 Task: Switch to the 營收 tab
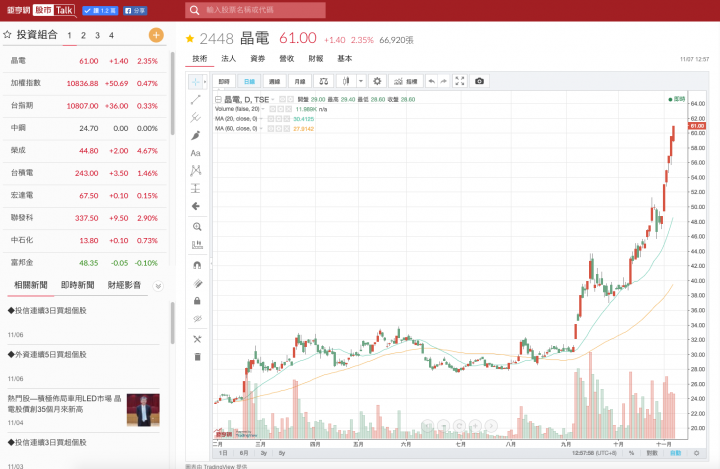point(286,58)
